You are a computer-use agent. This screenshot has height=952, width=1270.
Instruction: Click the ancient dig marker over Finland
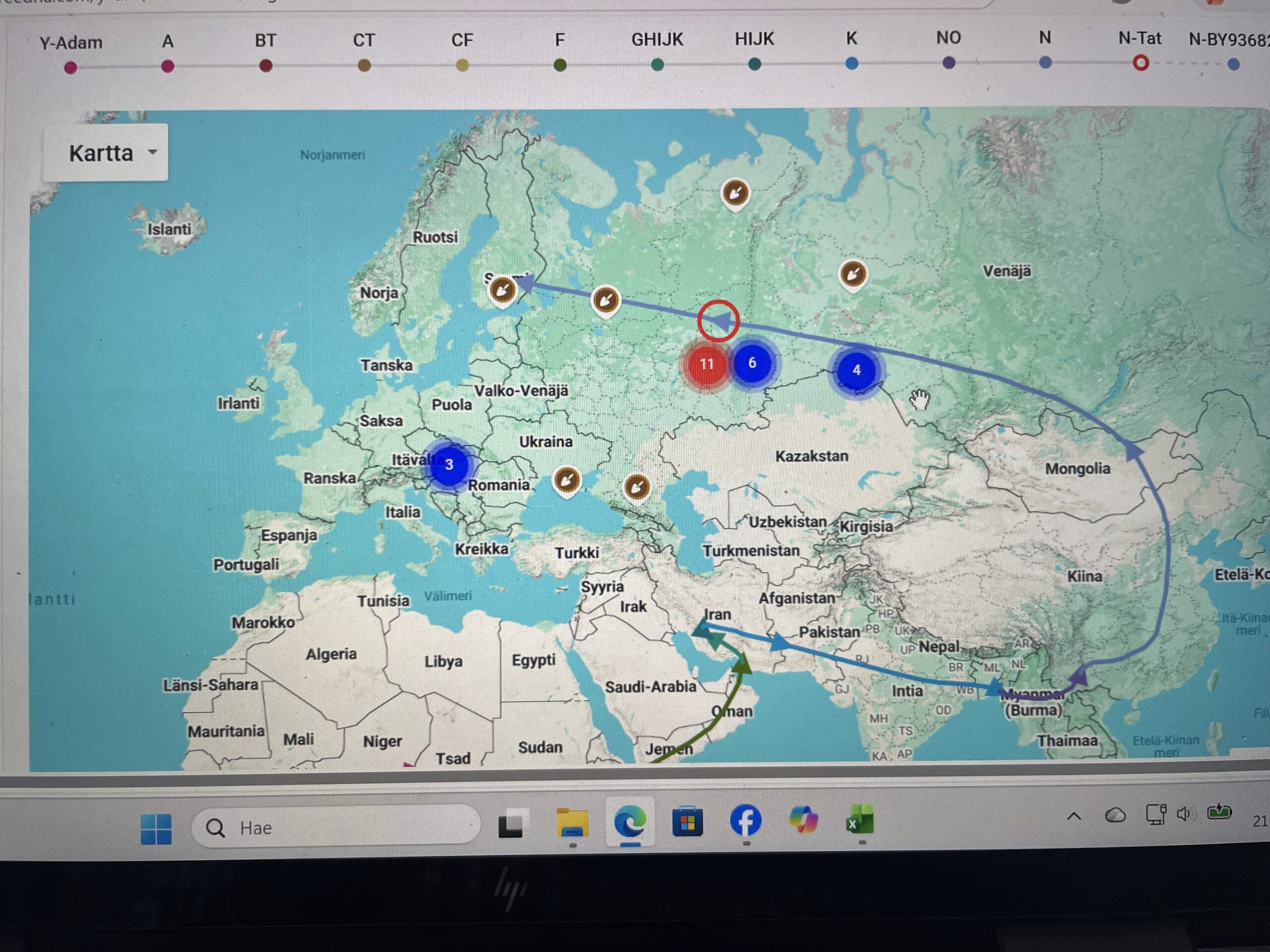pos(503,291)
